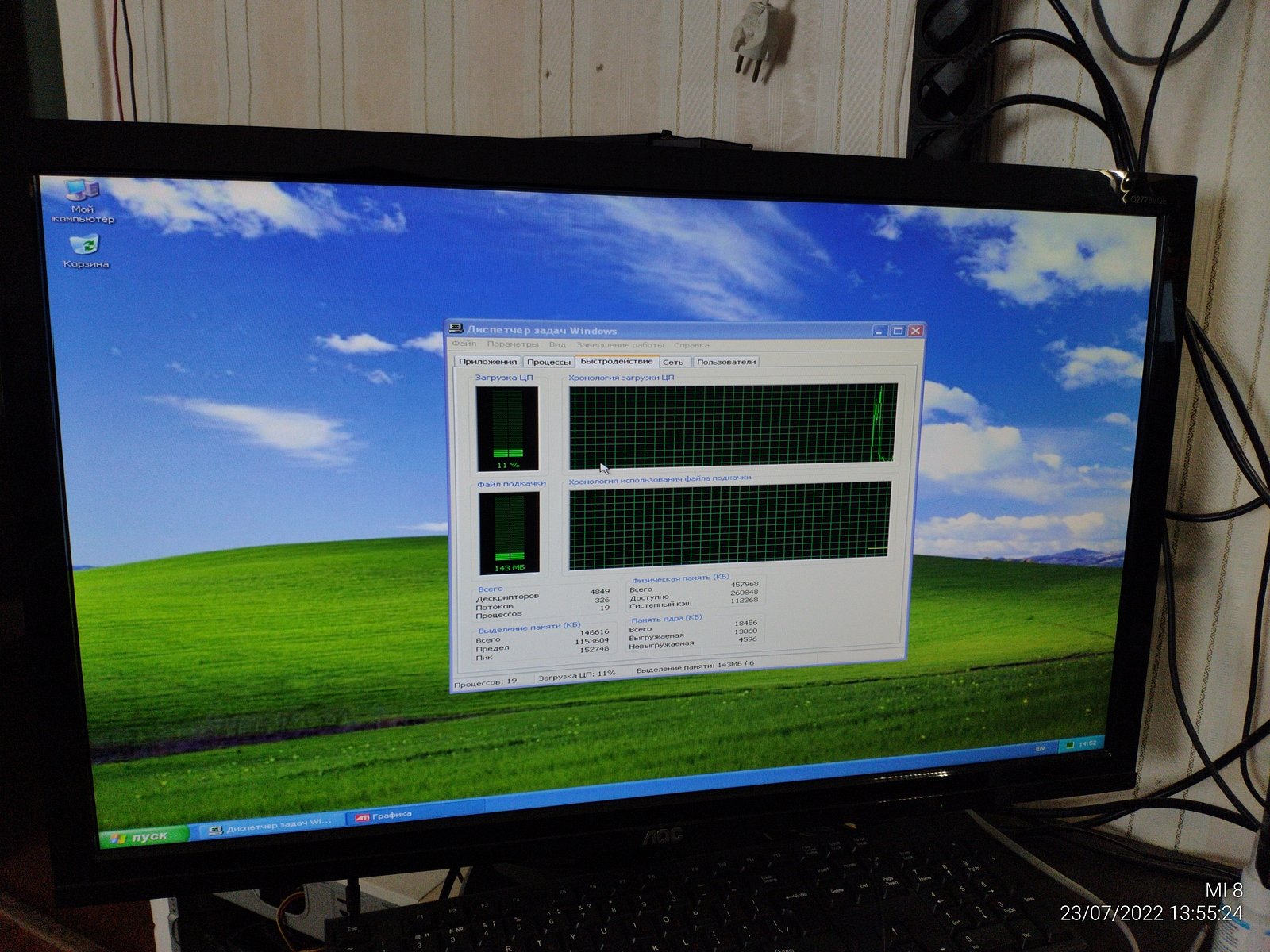This screenshot has width=1270, height=952.
Task: Open the Справка menu
Action: tap(691, 345)
